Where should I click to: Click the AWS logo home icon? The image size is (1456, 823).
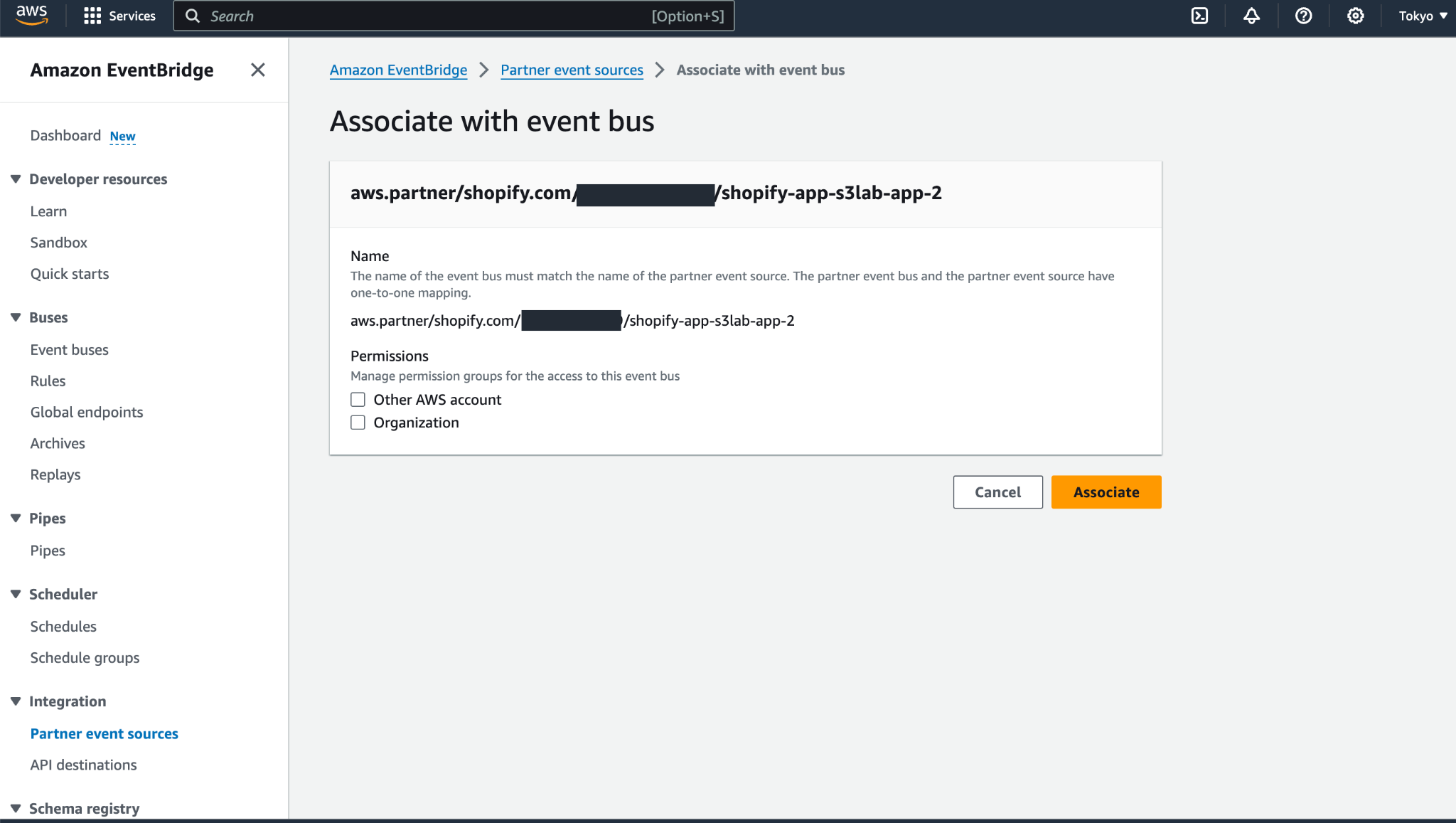32,15
